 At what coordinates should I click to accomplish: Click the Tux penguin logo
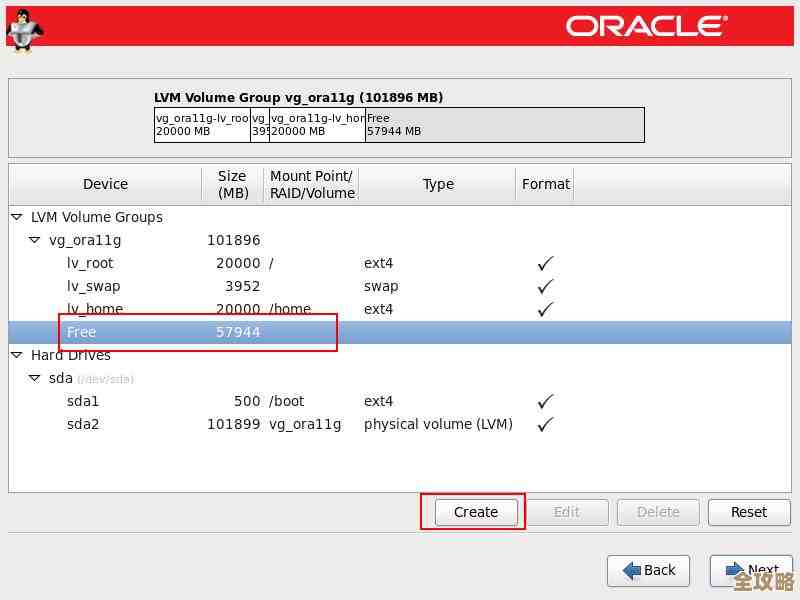tap(22, 30)
